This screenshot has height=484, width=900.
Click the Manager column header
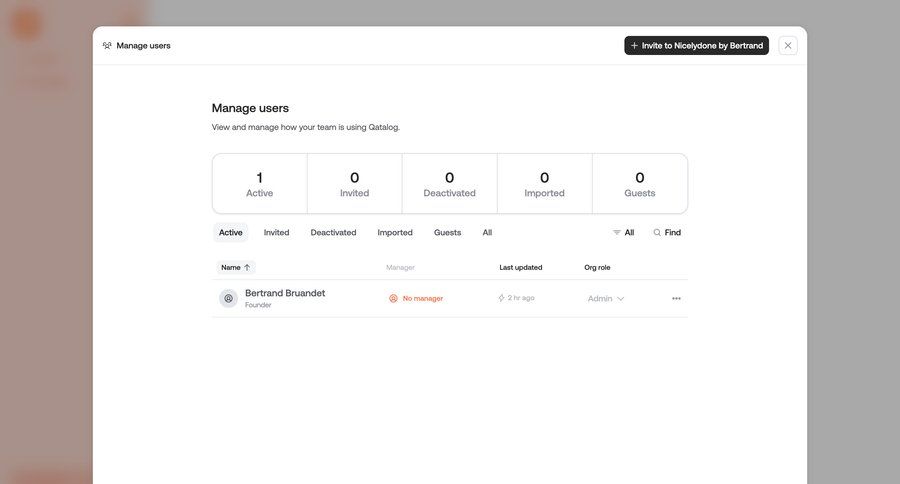tap(400, 268)
